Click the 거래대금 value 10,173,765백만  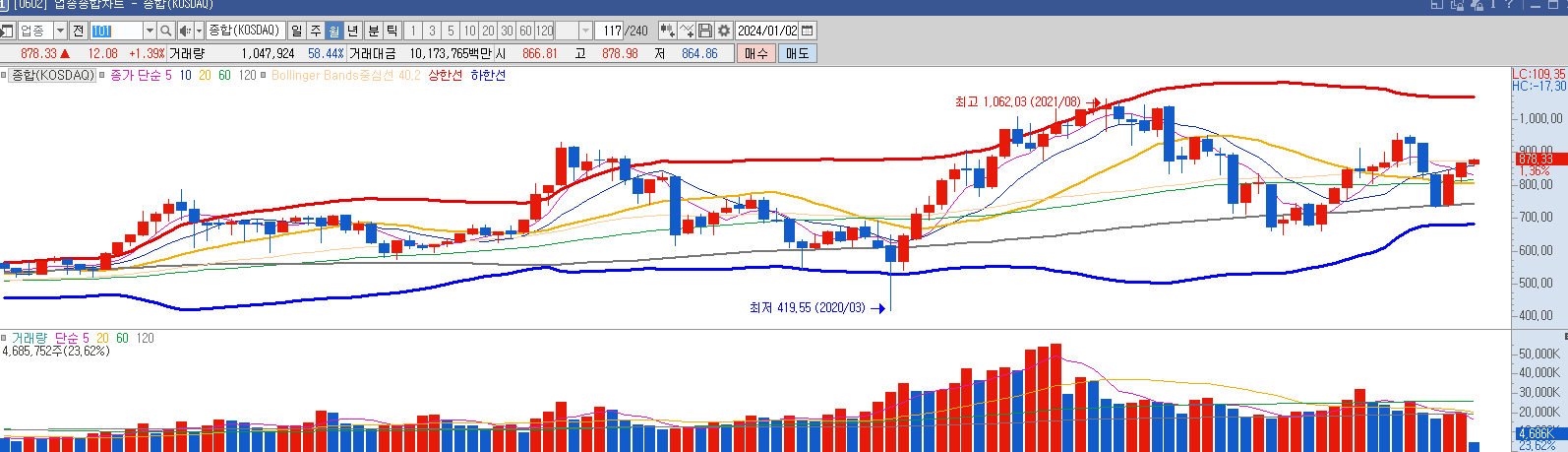click(x=451, y=53)
